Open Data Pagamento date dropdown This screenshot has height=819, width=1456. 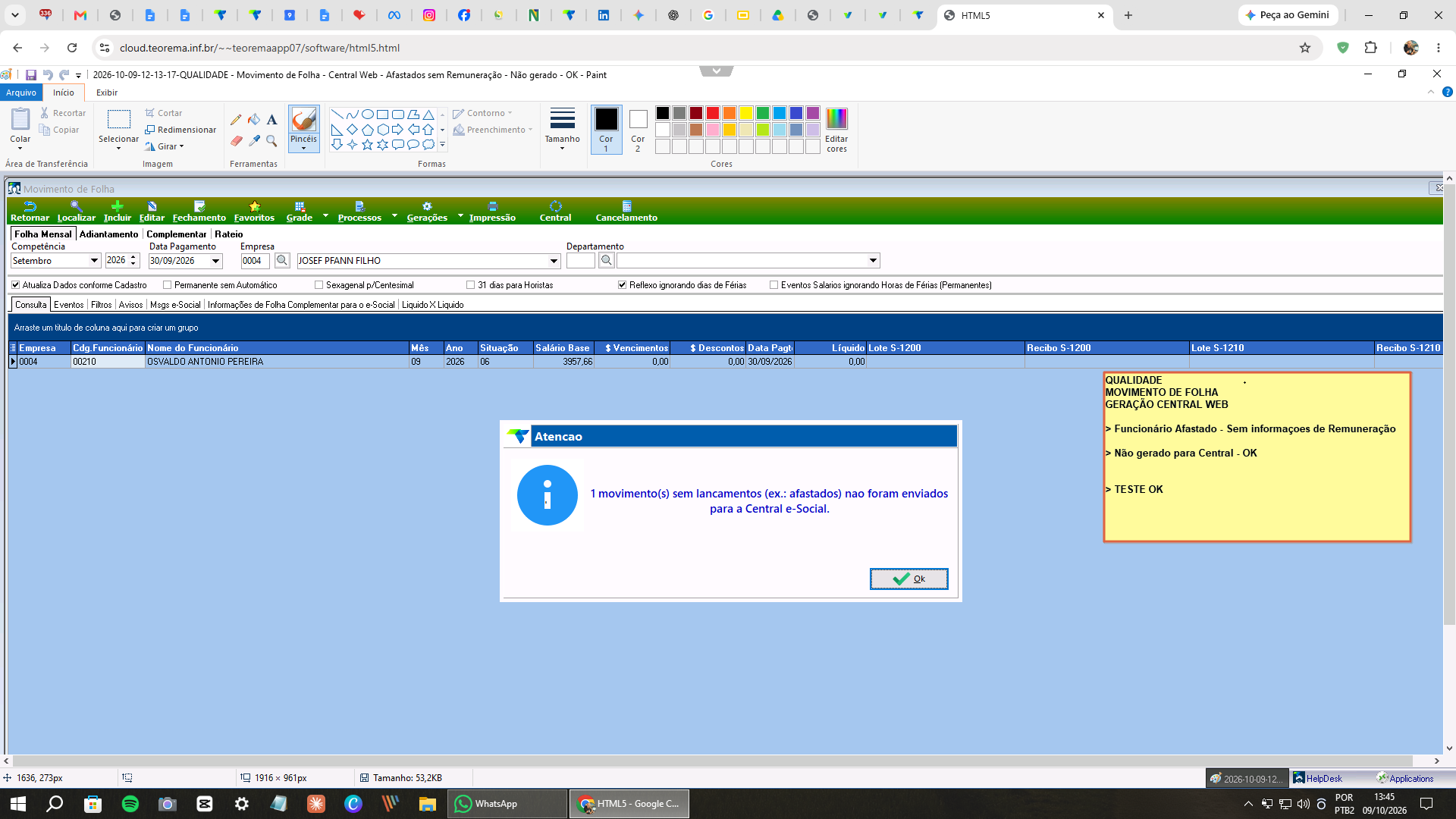pos(215,261)
